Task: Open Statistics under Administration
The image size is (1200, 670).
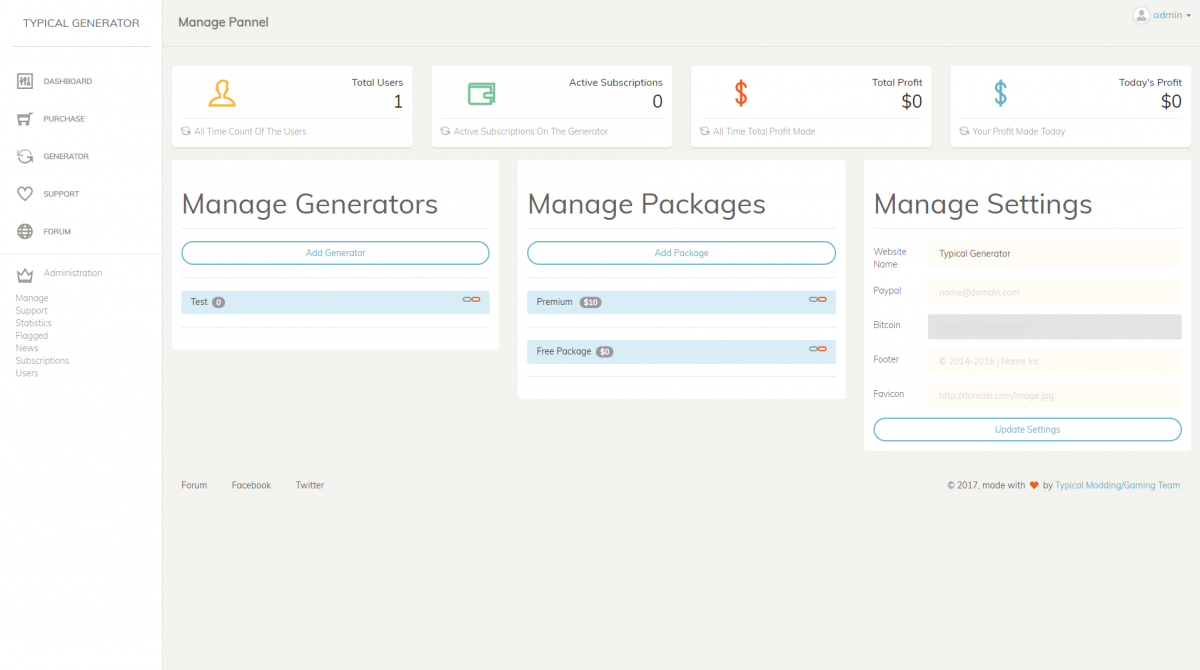Action: coord(34,323)
